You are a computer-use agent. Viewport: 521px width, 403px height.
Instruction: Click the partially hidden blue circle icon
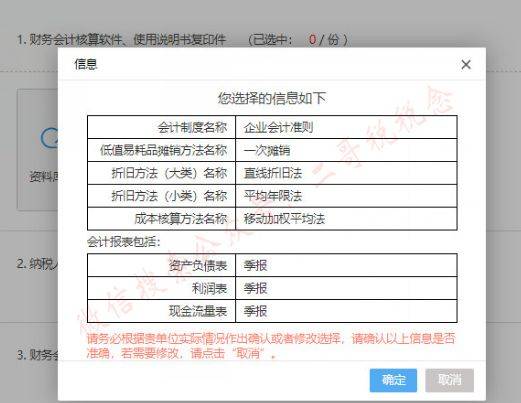pyautogui.click(x=49, y=138)
